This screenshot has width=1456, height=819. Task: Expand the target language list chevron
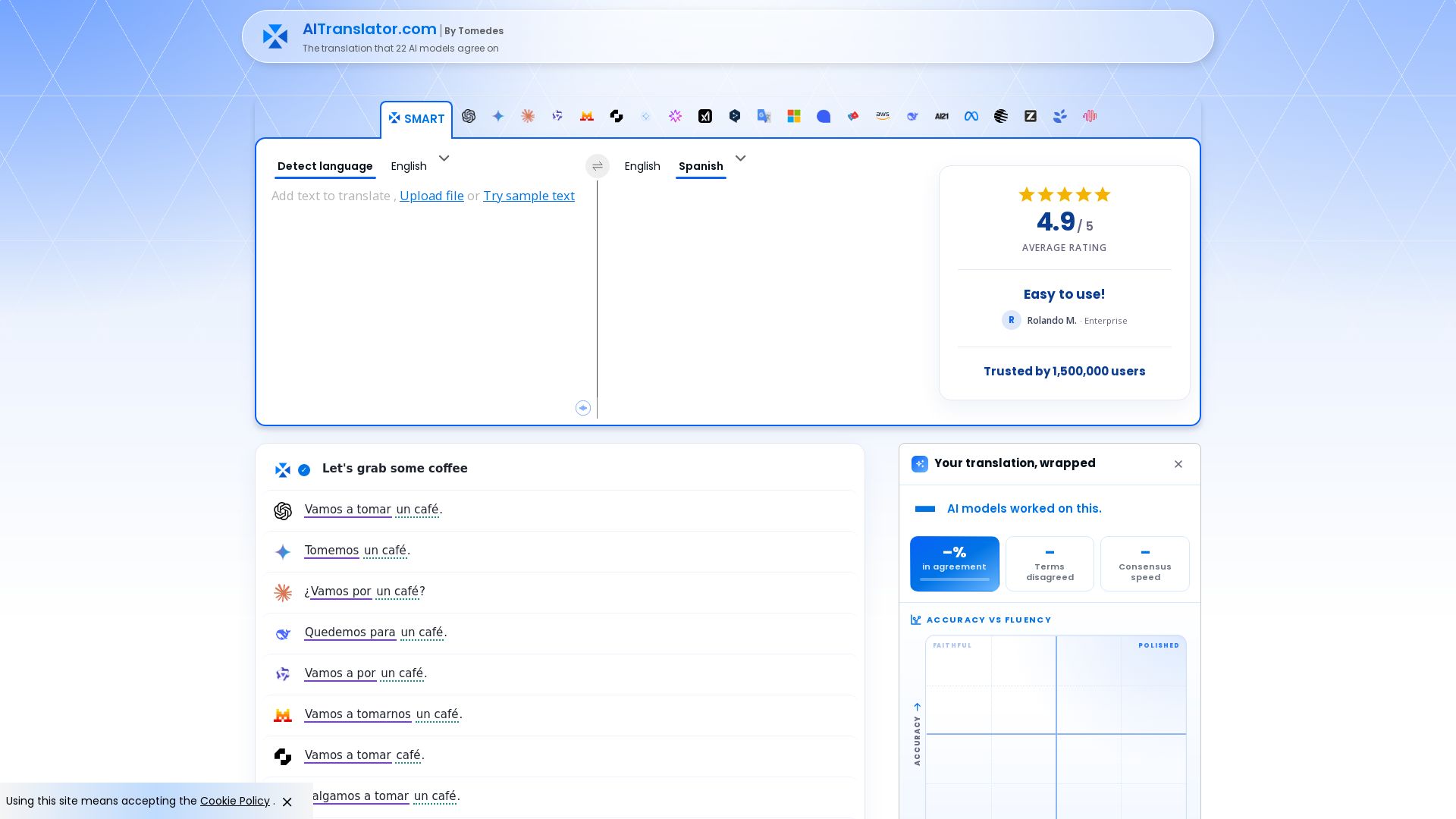741,158
